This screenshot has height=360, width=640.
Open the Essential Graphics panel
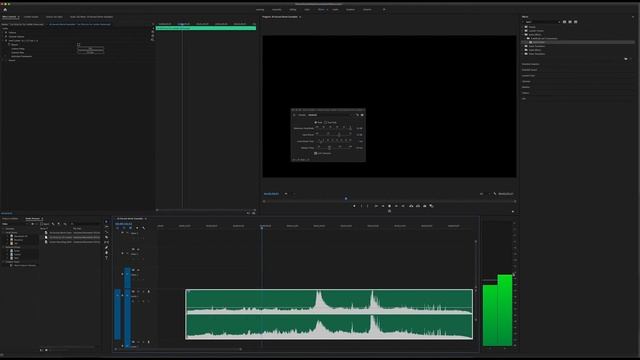pyautogui.click(x=531, y=64)
